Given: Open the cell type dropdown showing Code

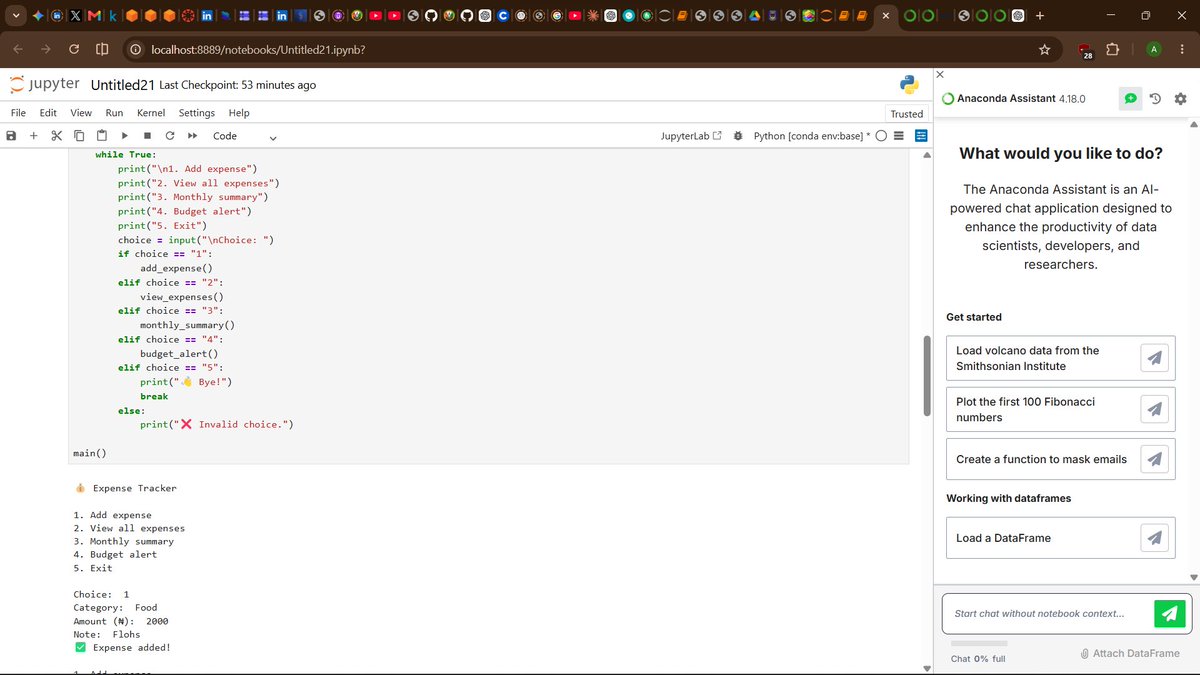Looking at the screenshot, I should pyautogui.click(x=244, y=136).
